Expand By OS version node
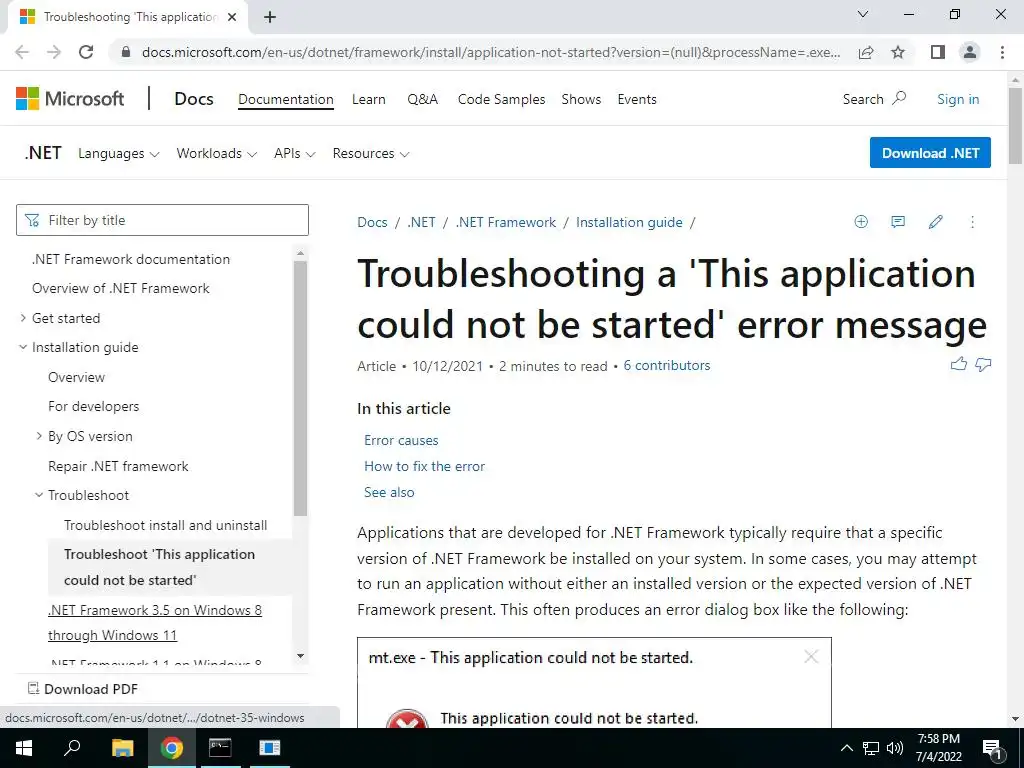 pyautogui.click(x=39, y=436)
